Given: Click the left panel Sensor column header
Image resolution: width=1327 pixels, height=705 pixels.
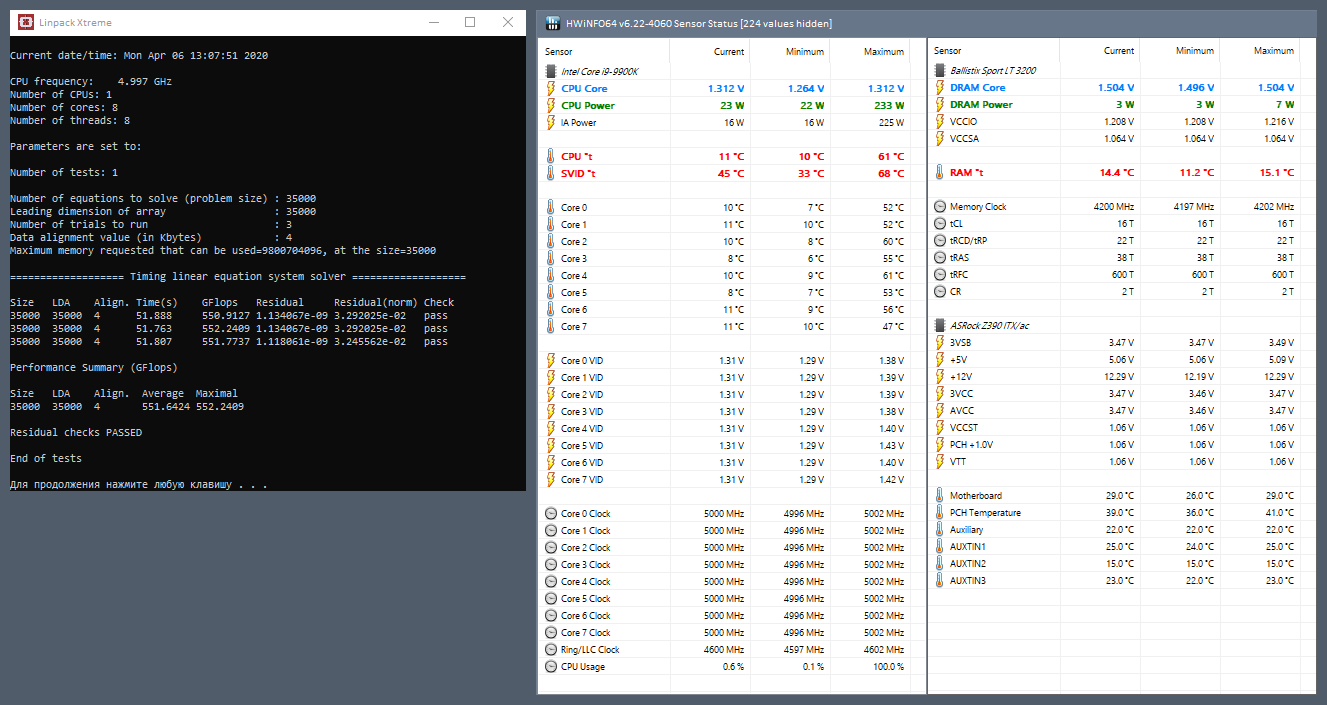Looking at the screenshot, I should click(559, 51).
